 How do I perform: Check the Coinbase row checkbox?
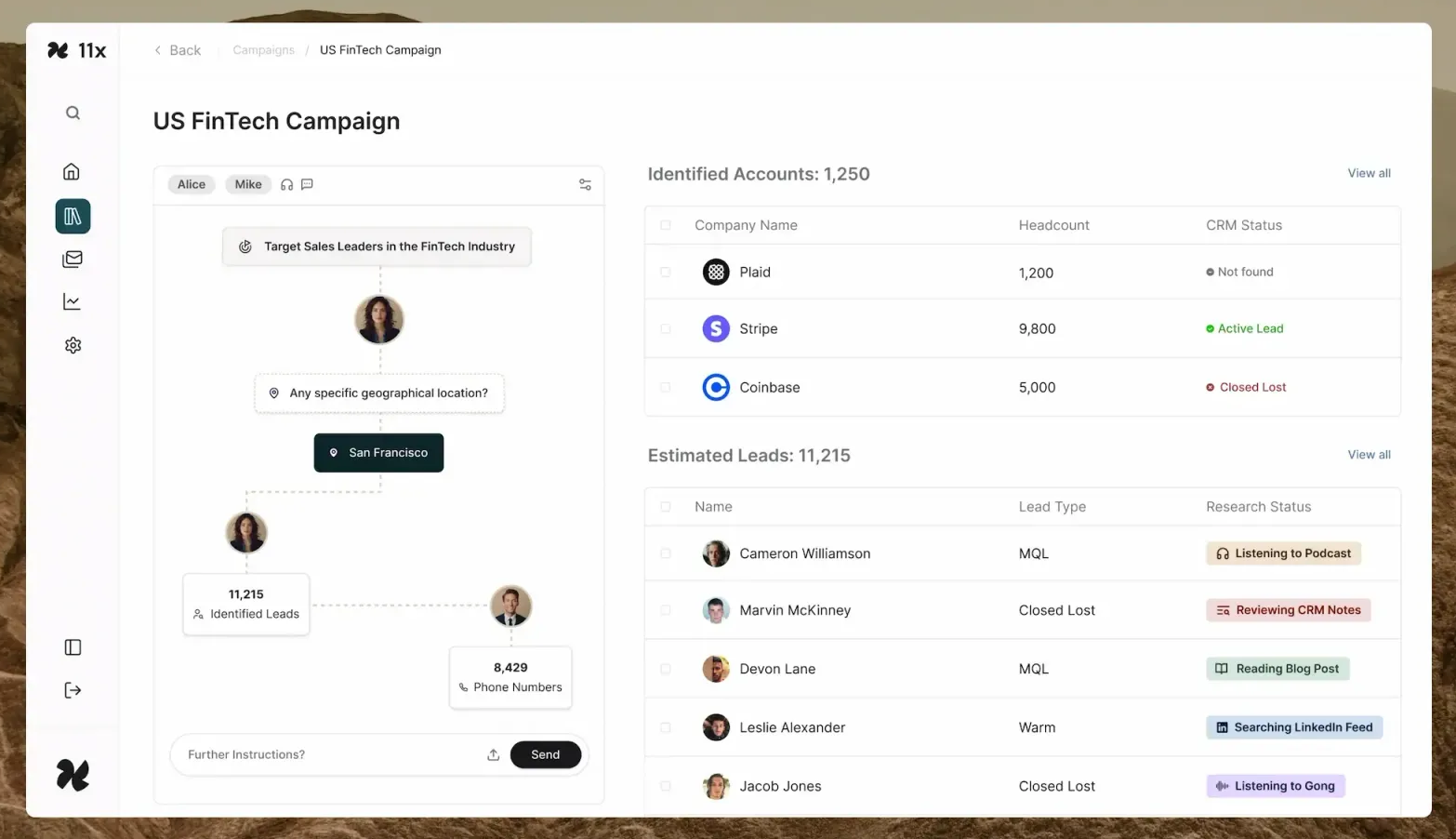tap(665, 387)
